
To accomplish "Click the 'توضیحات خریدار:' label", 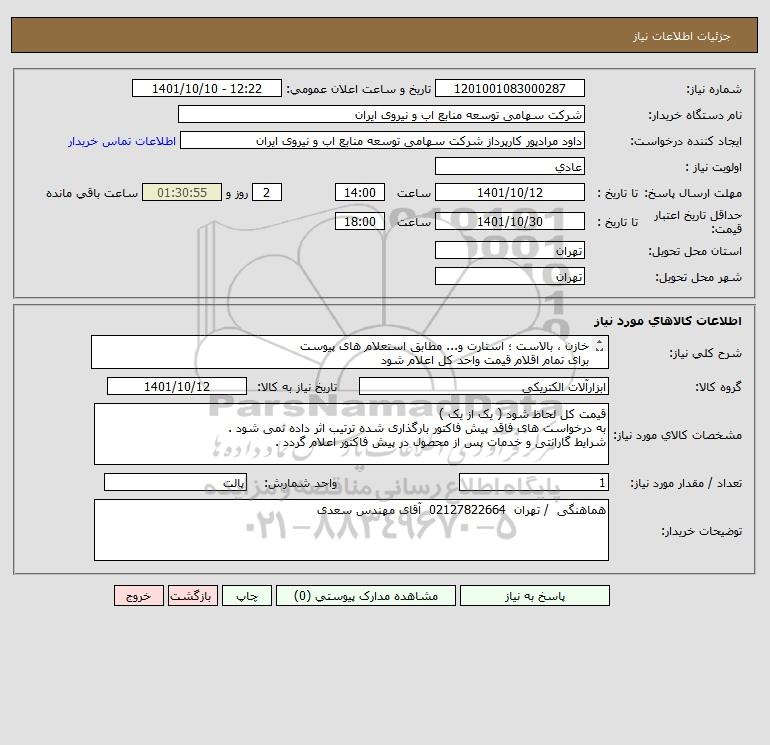I will [701, 531].
